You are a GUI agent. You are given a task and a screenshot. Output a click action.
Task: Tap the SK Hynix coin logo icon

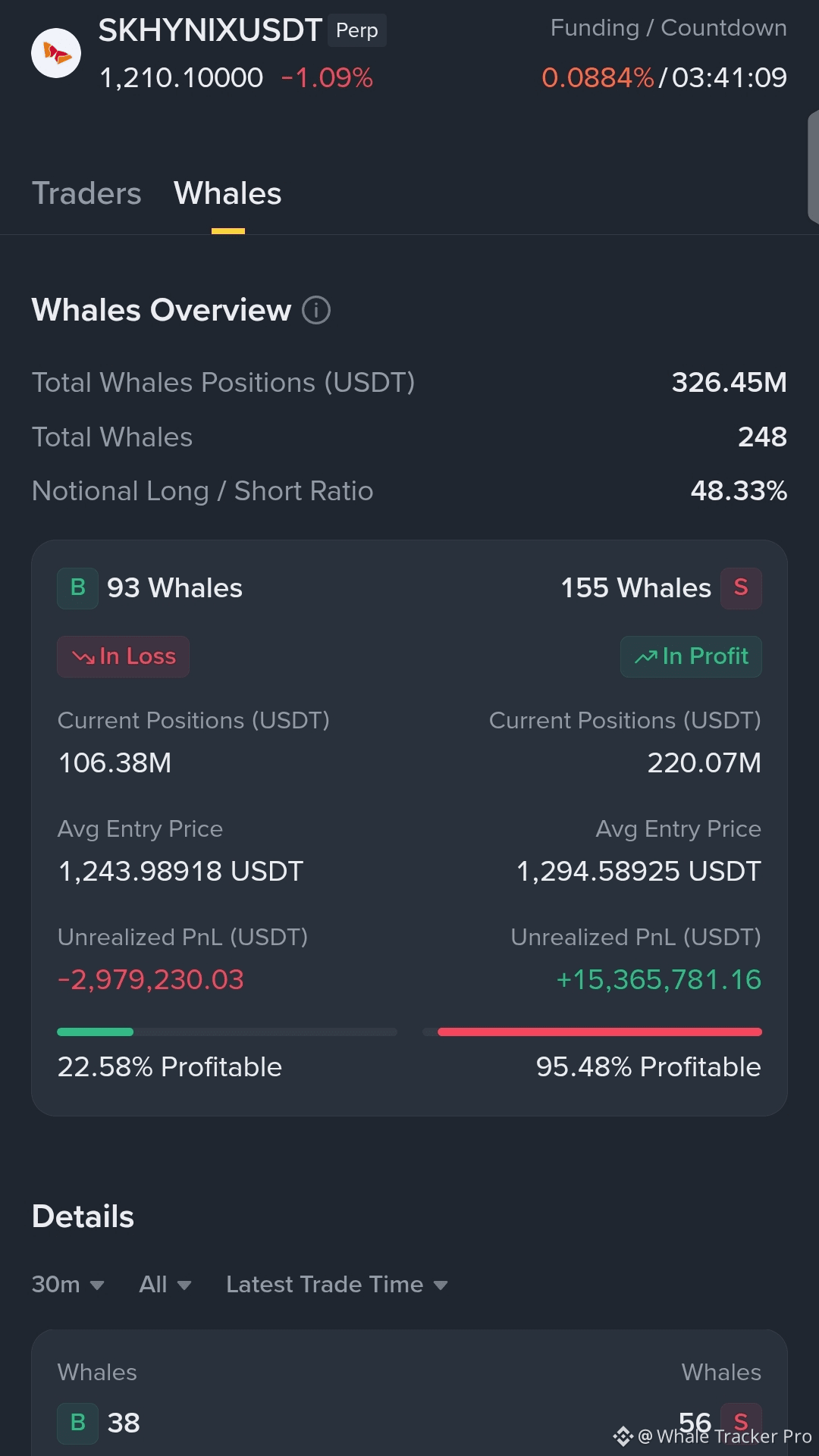pyautogui.click(x=56, y=53)
